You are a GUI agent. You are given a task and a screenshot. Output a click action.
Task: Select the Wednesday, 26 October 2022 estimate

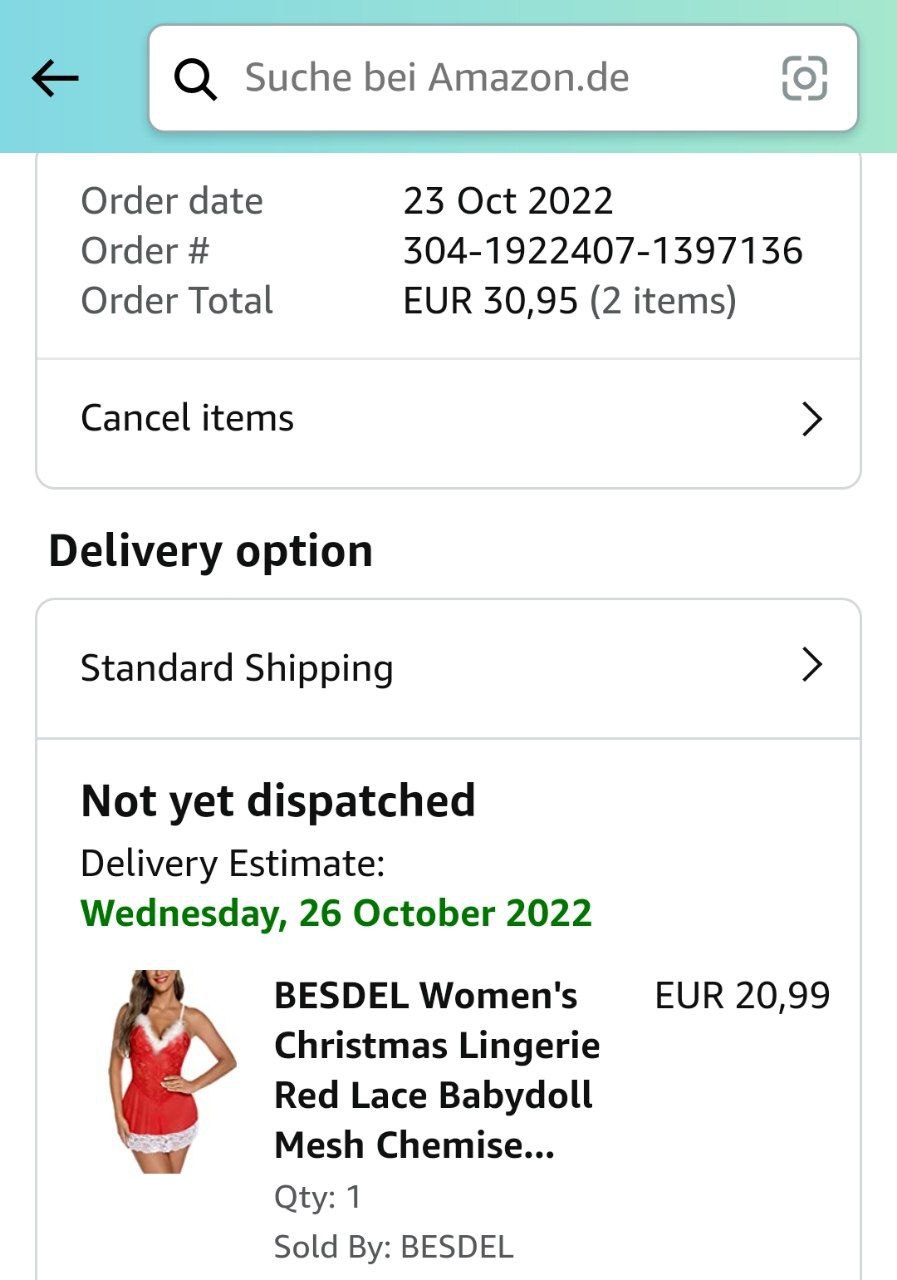(x=336, y=913)
